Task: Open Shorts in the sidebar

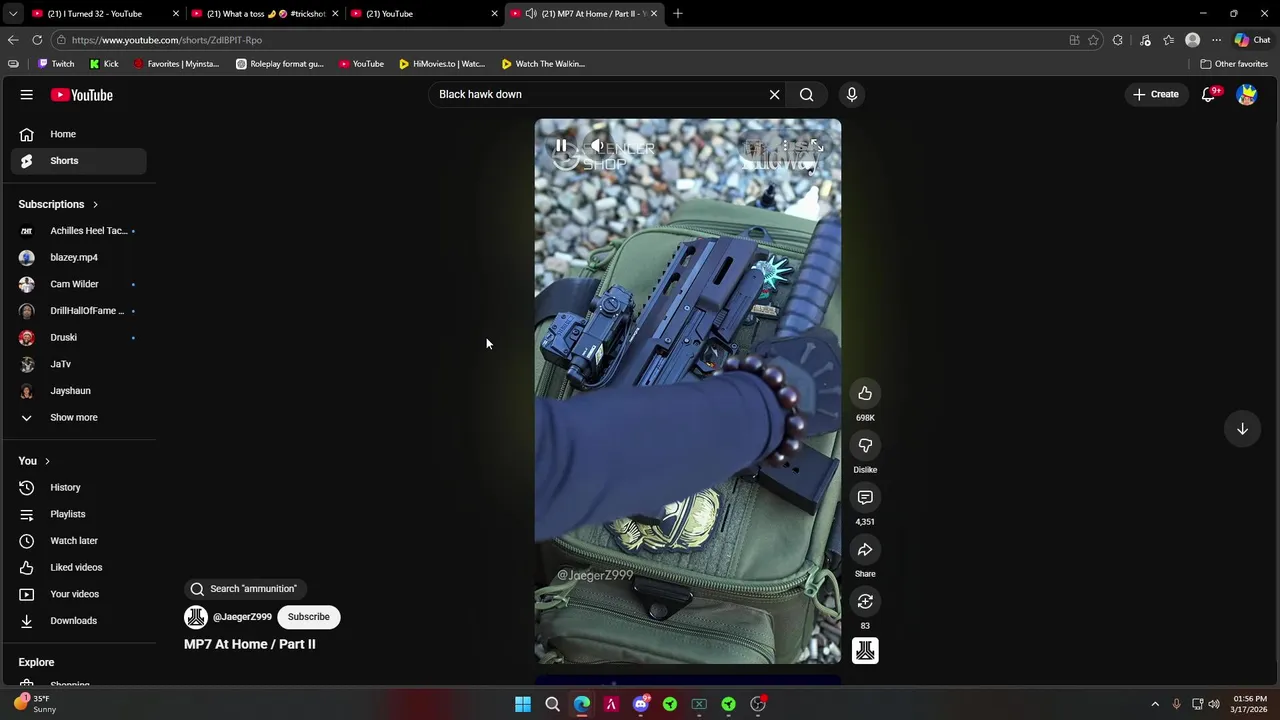Action: (x=79, y=160)
